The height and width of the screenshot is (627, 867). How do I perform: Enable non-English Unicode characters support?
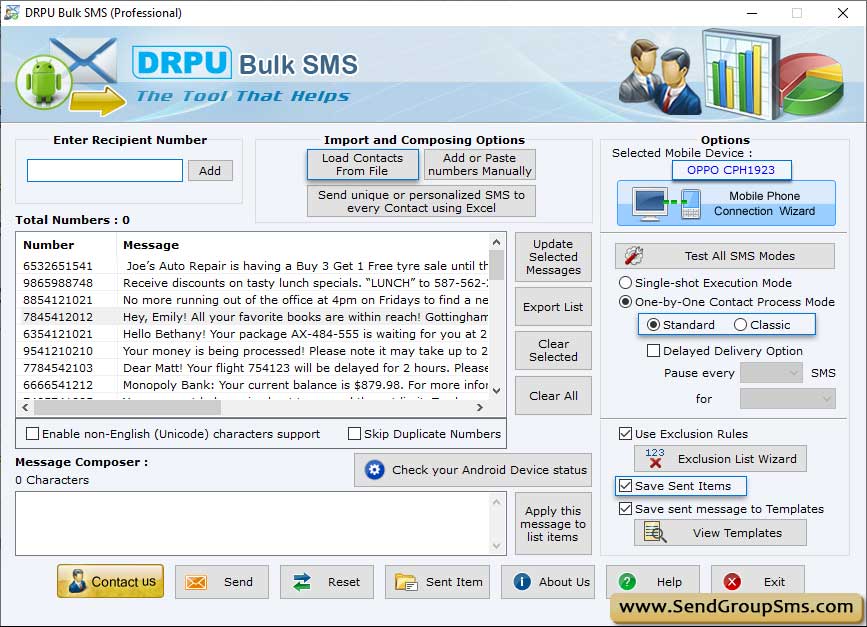click(x=33, y=433)
